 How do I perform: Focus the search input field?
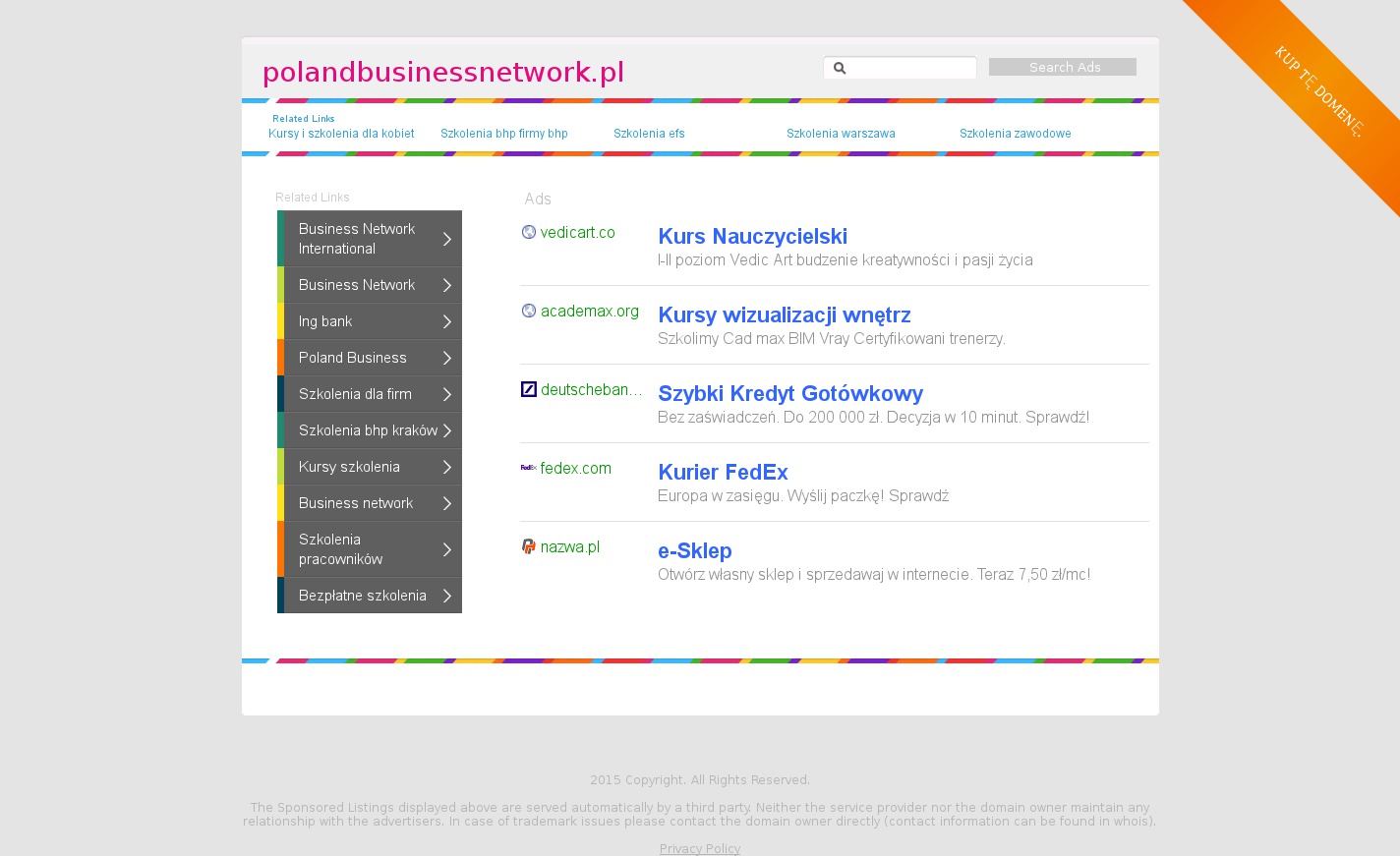(910, 68)
